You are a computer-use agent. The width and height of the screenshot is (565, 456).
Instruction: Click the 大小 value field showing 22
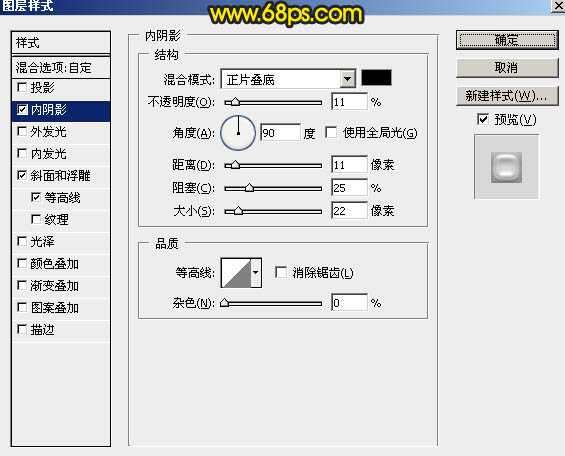click(349, 211)
